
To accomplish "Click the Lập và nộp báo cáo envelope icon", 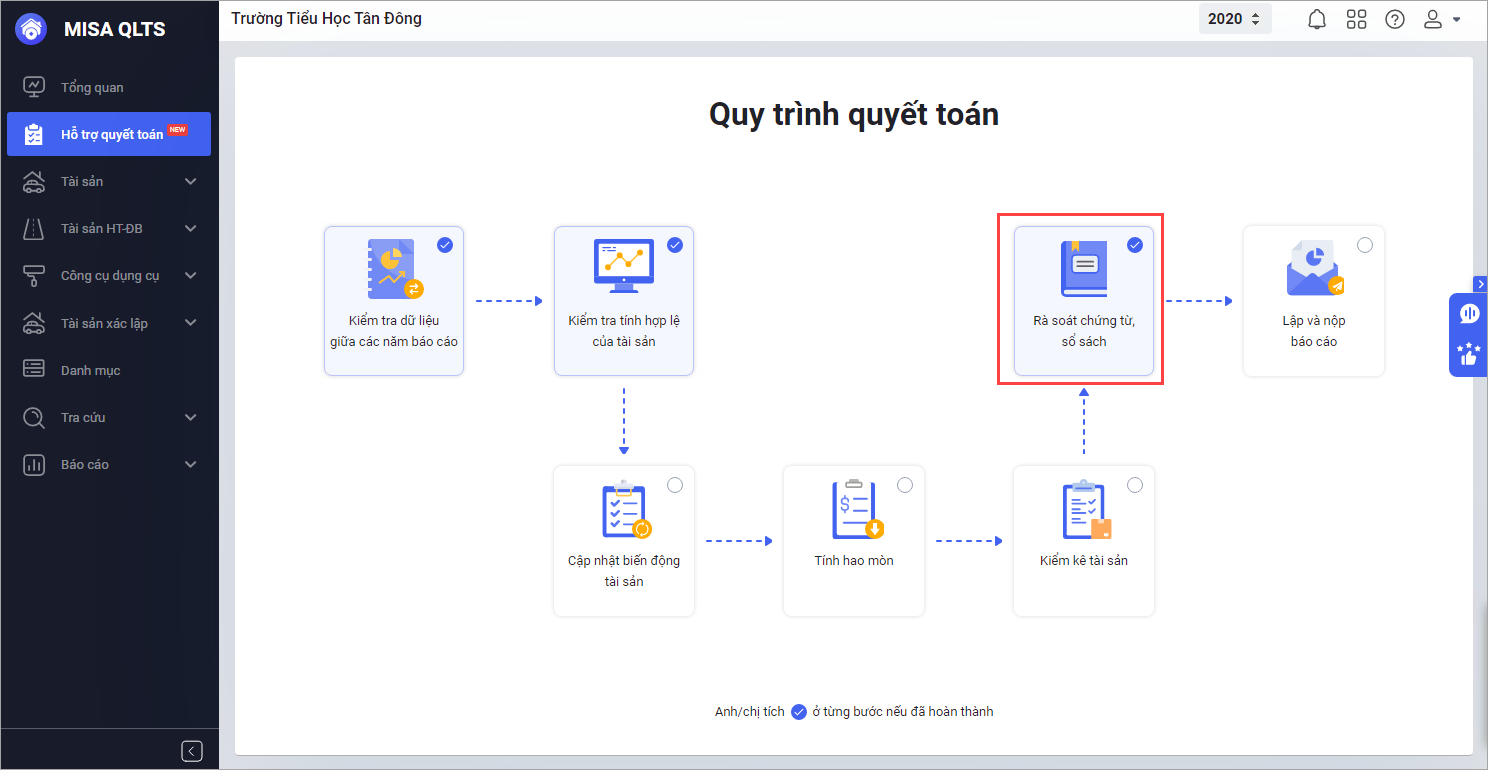I will (1314, 268).
